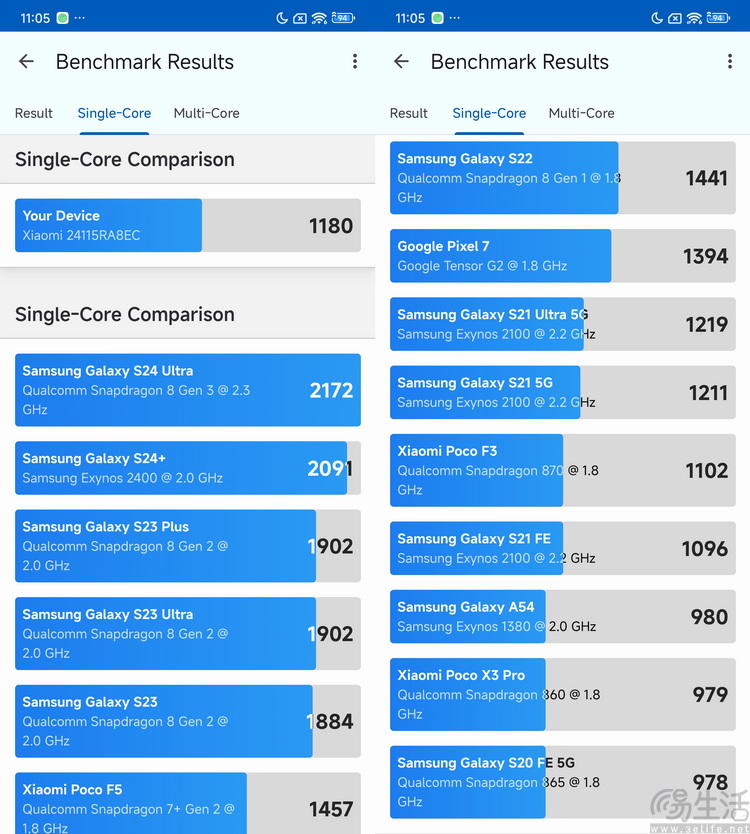Tap the moon do-not-disturb icon on left screen
This screenshot has height=834, width=750.
point(283,18)
